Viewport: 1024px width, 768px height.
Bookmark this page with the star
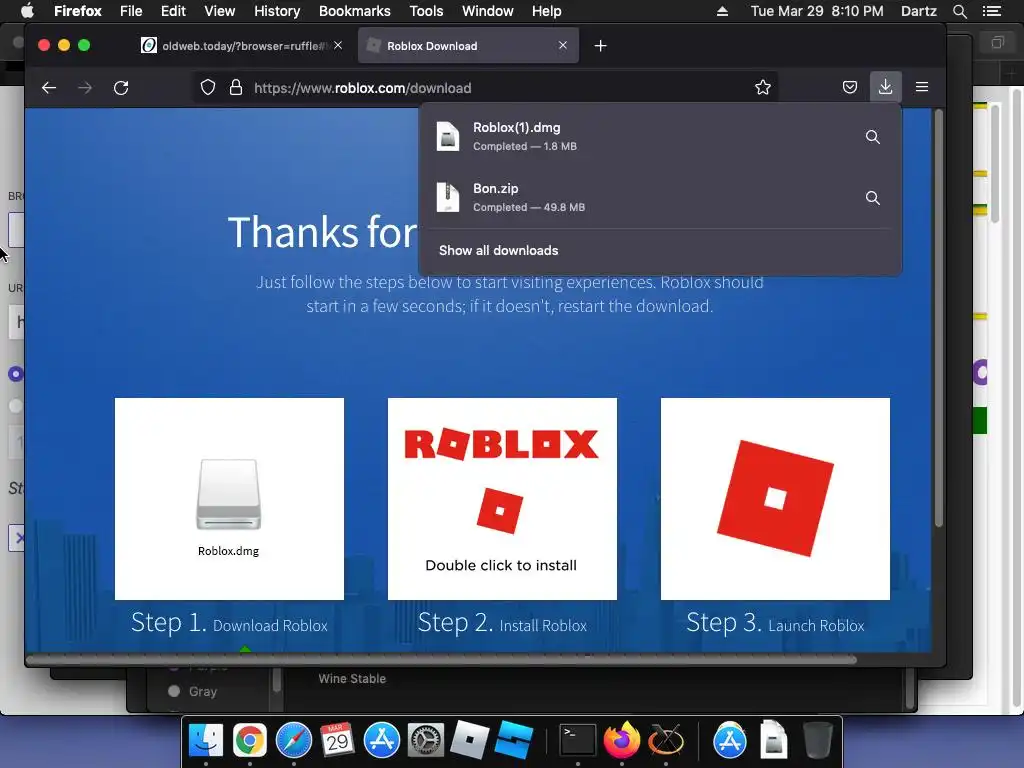[x=763, y=88]
